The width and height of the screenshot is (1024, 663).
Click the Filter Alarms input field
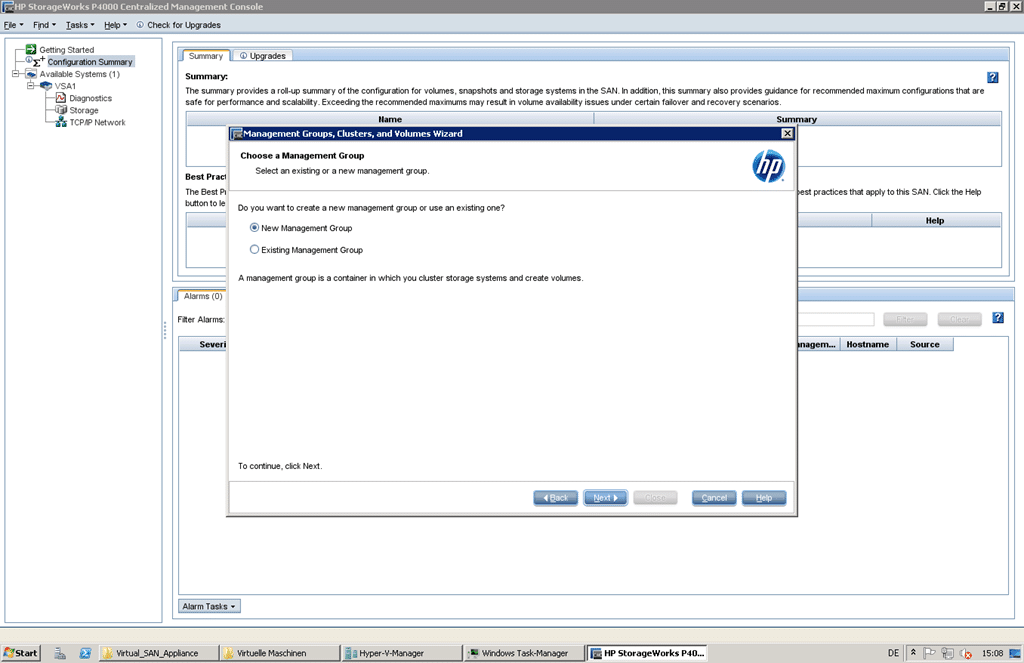(835, 319)
